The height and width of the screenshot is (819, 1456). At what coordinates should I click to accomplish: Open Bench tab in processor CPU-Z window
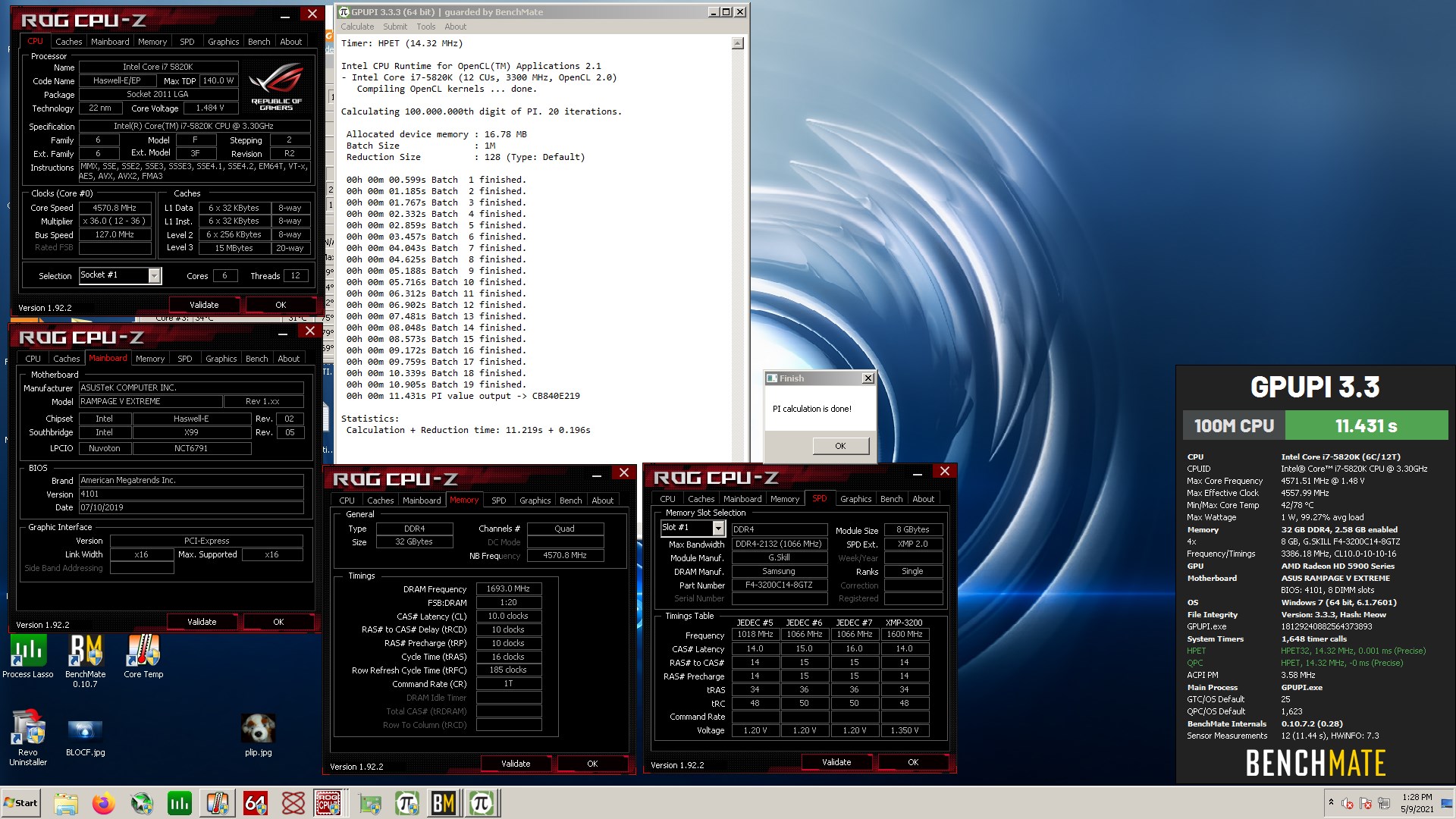[259, 42]
